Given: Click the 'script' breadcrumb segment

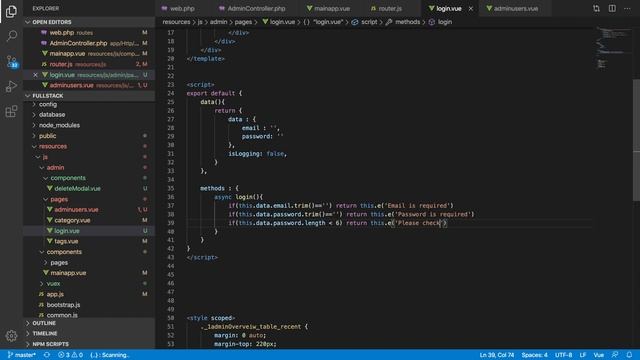Looking at the screenshot, I should tap(369, 22).
